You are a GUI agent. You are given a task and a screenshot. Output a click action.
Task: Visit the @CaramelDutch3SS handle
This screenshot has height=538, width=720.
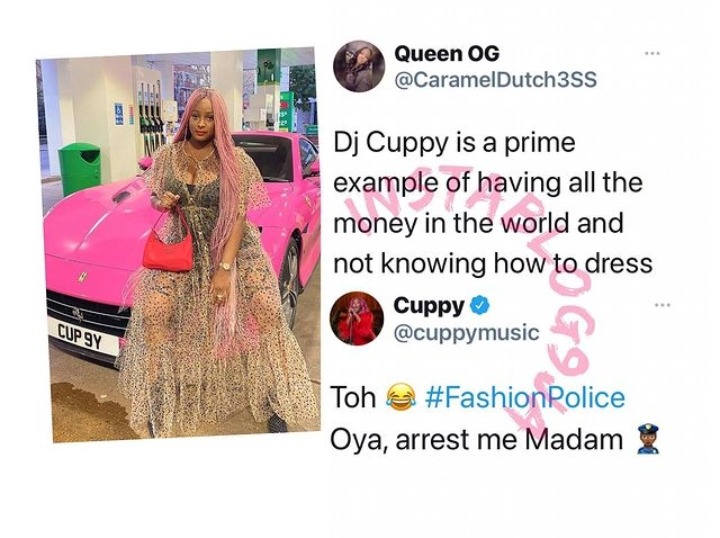(495, 80)
